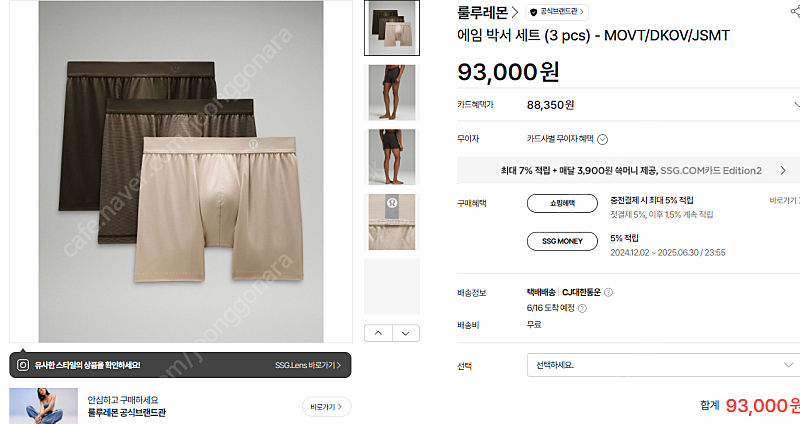
Task: Show next thumbnails with the down arrow
Action: 406,333
